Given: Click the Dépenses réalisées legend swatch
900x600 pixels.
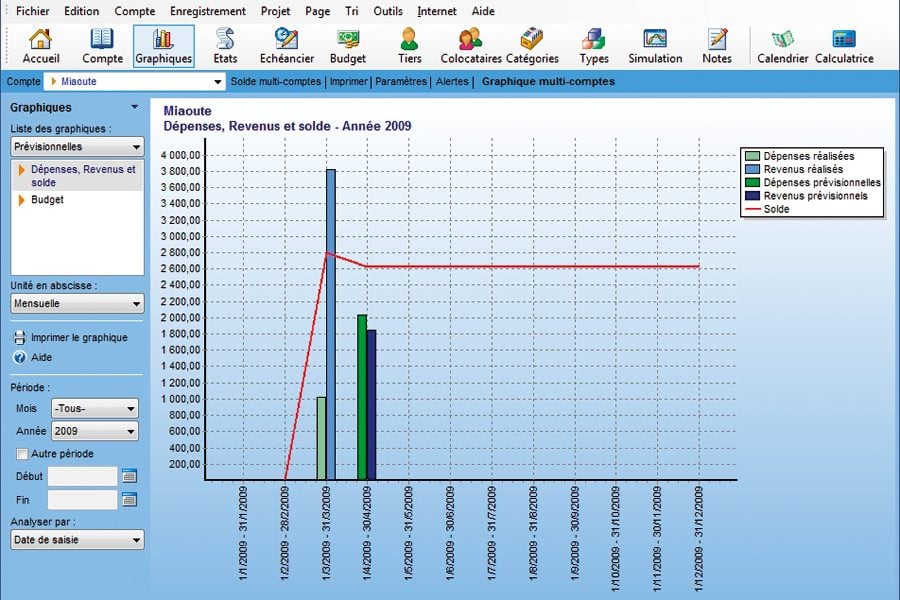Looking at the screenshot, I should (752, 156).
